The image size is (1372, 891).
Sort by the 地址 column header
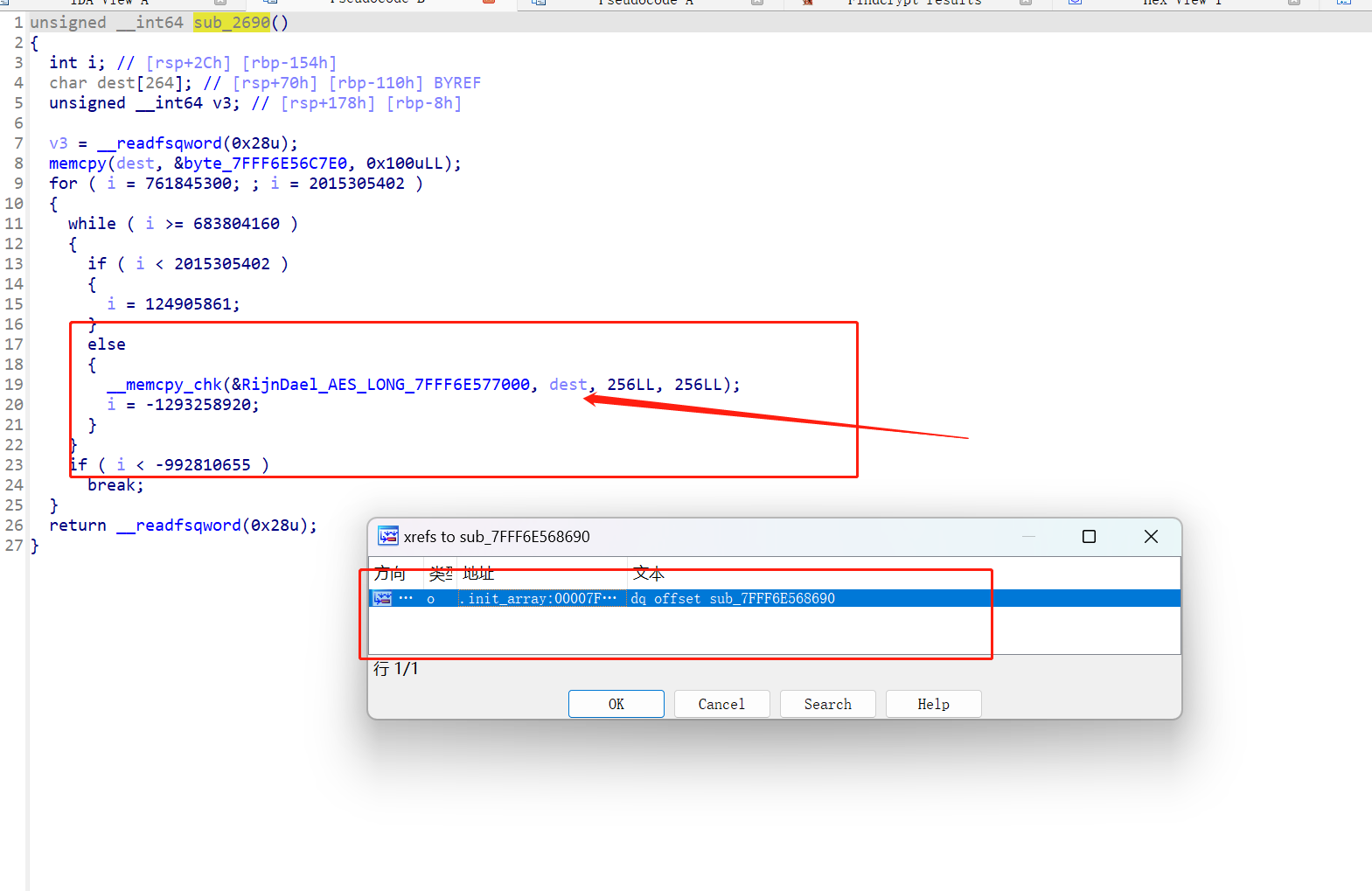(x=478, y=574)
